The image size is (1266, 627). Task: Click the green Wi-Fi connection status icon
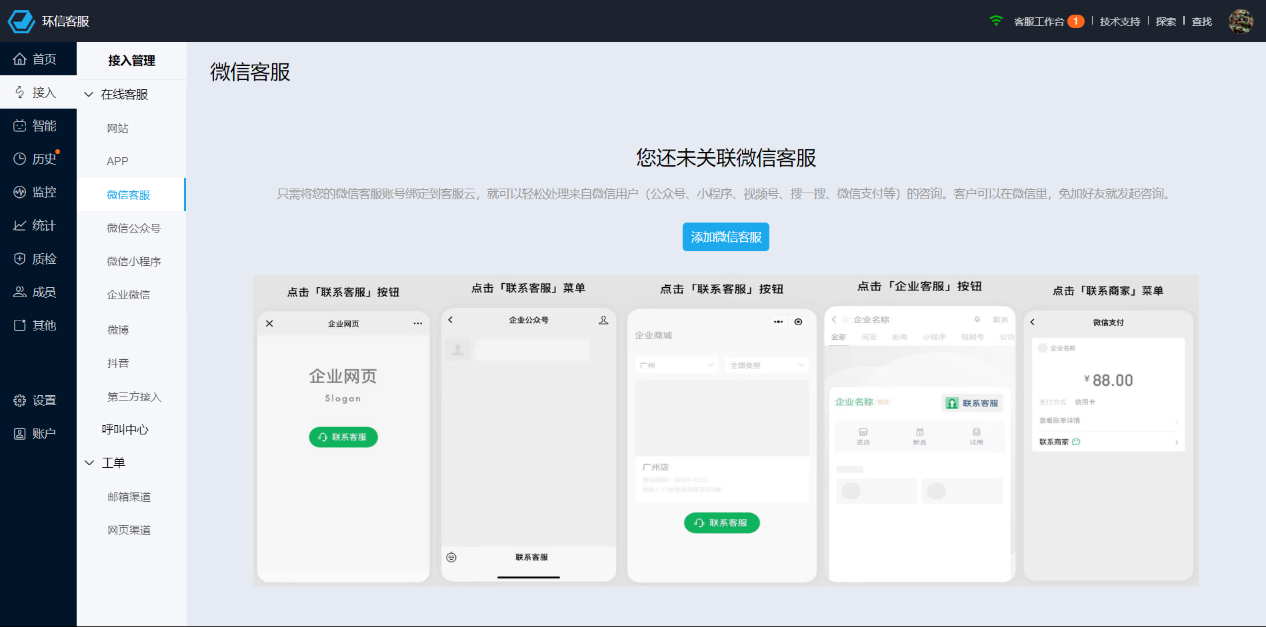995,21
